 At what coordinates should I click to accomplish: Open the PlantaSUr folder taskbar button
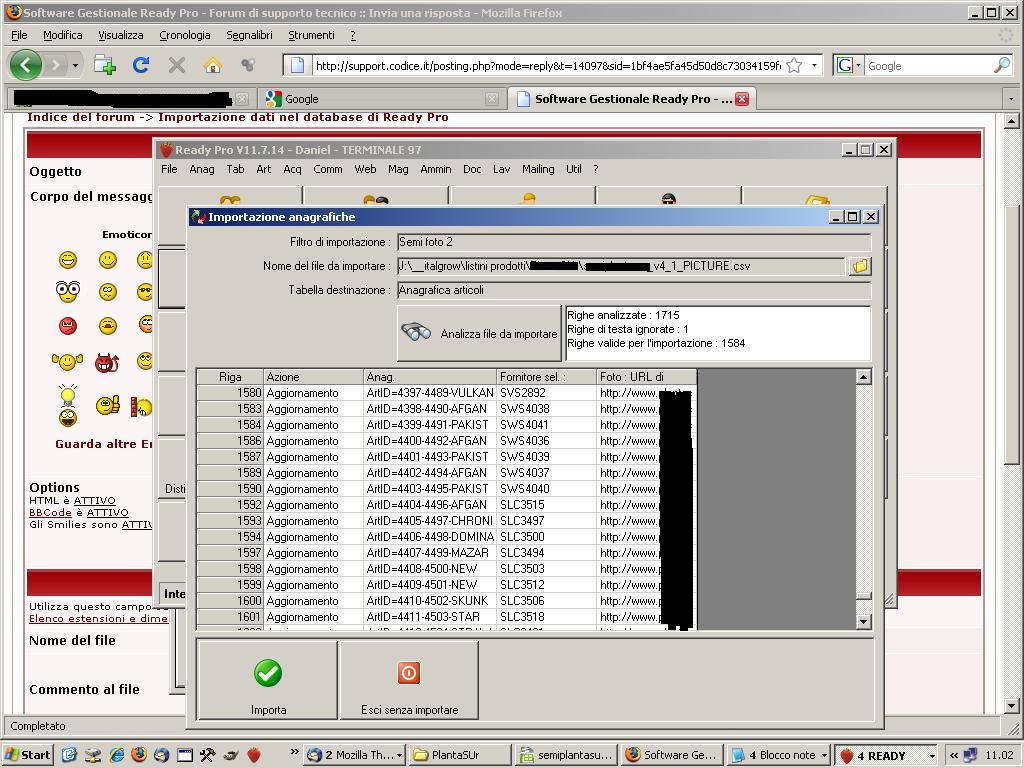pos(460,755)
